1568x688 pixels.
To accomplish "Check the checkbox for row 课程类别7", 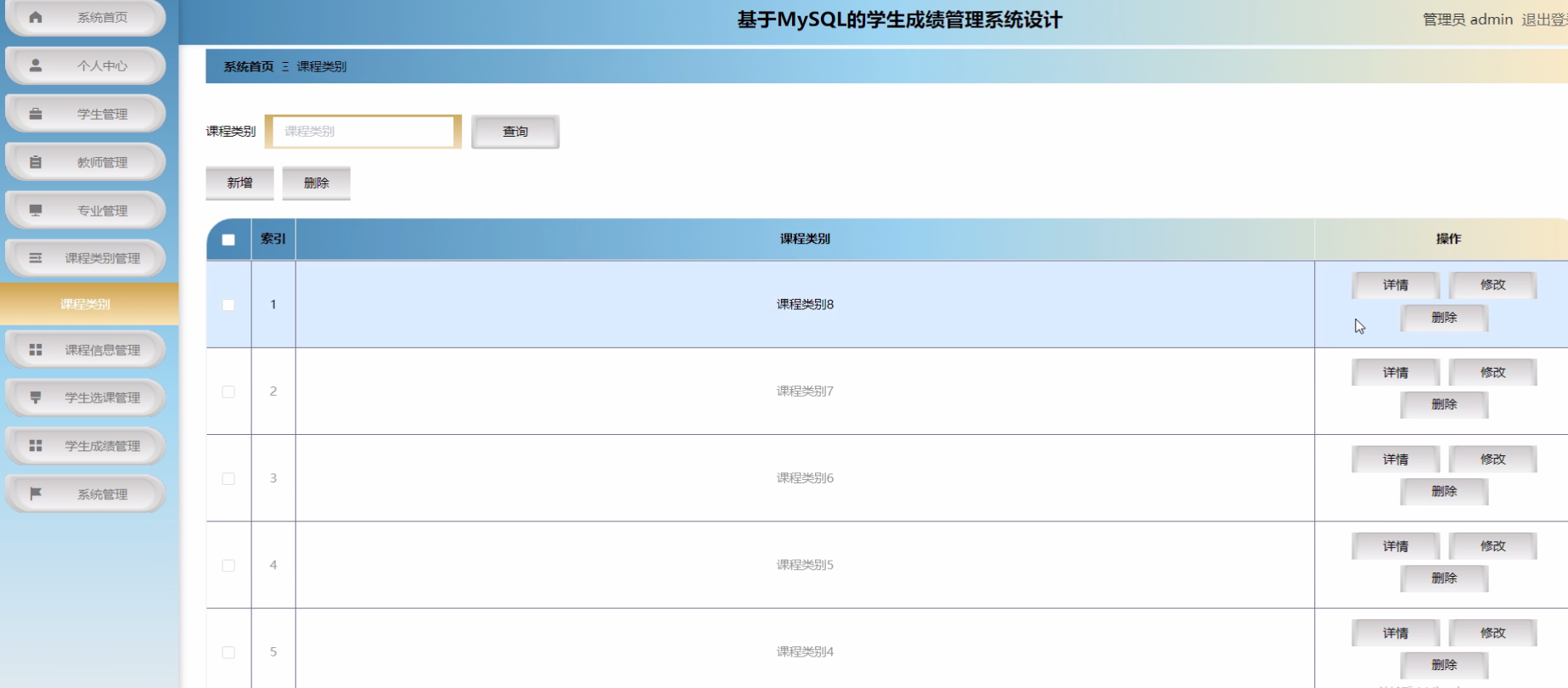I will point(228,392).
